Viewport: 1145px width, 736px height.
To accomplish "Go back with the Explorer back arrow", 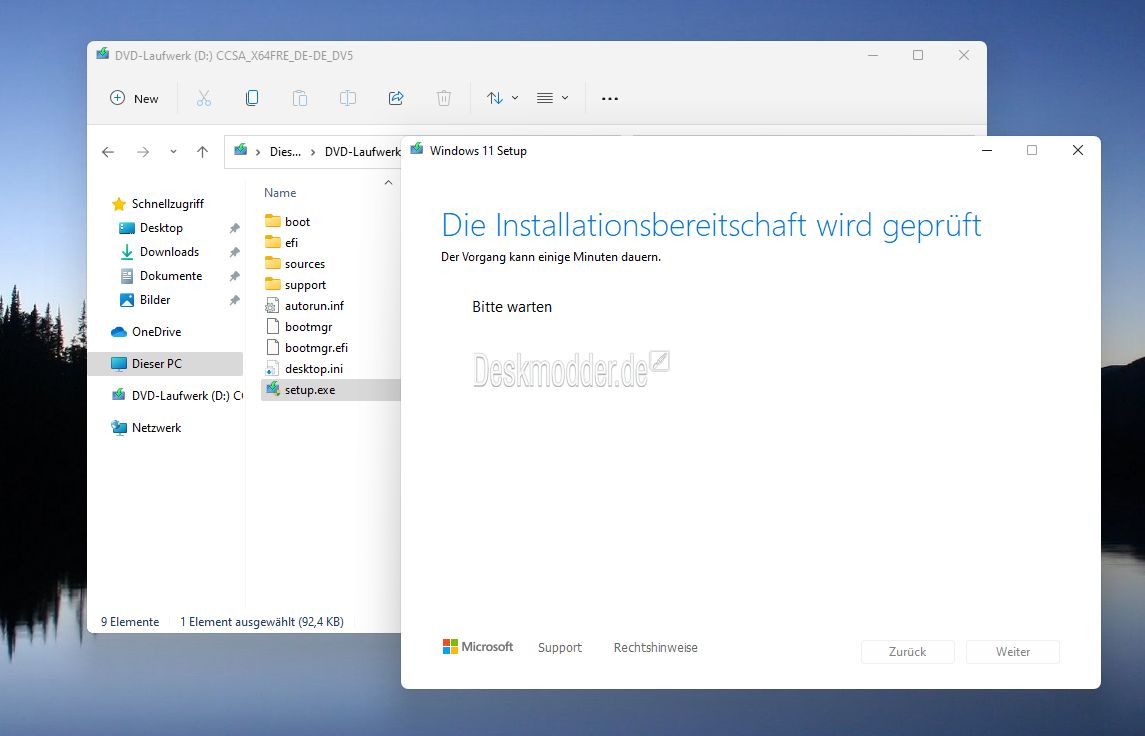I will (108, 152).
